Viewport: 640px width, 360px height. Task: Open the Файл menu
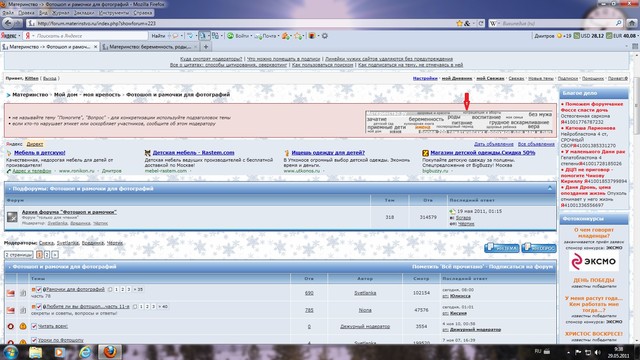(x=8, y=13)
